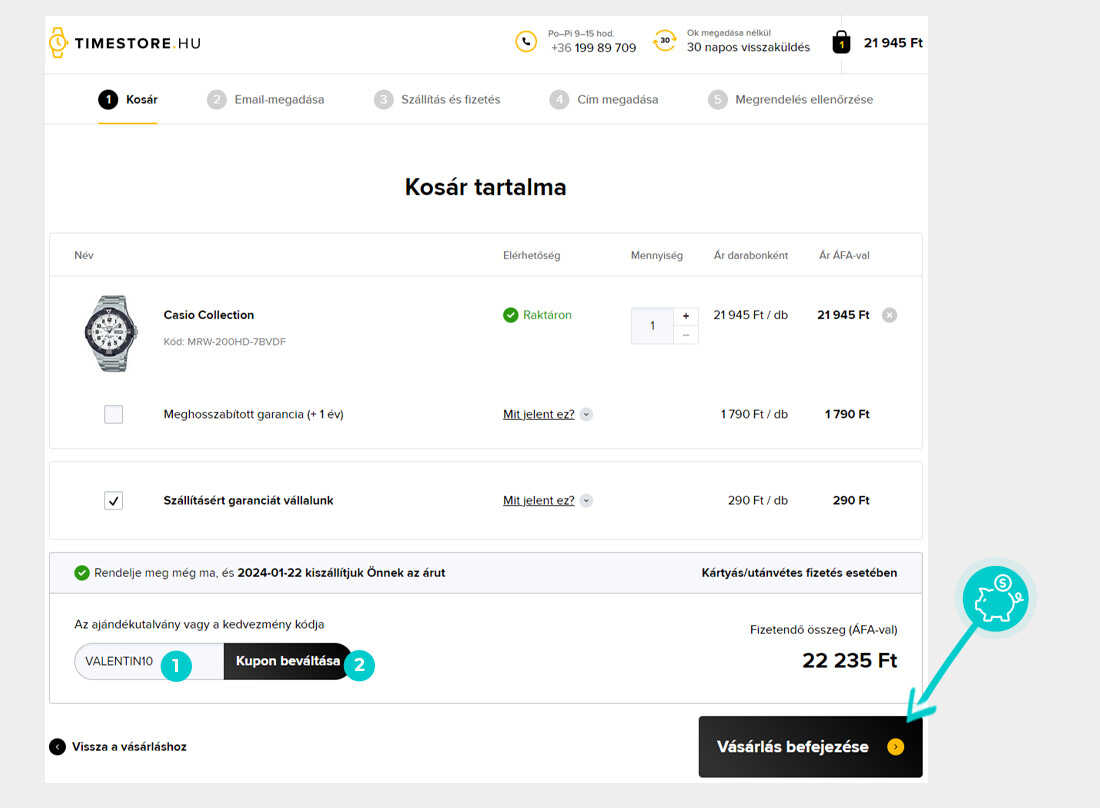Uncheck Szállításért garanciát vállalunk checkbox
This screenshot has height=808, width=1100.
coord(114,501)
